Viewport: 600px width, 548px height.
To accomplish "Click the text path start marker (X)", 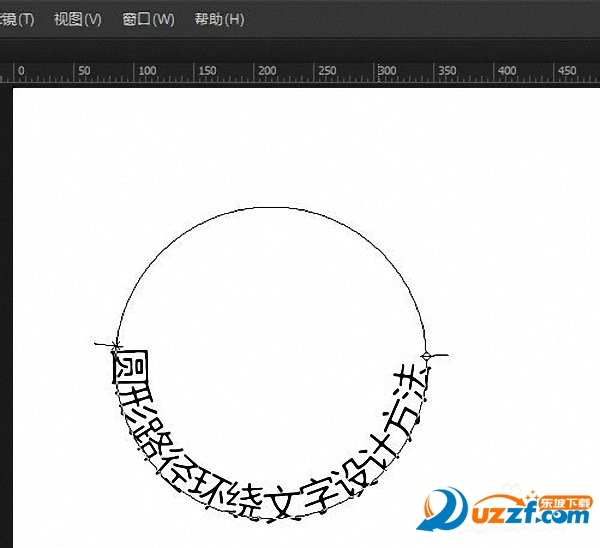I will 115,346.
